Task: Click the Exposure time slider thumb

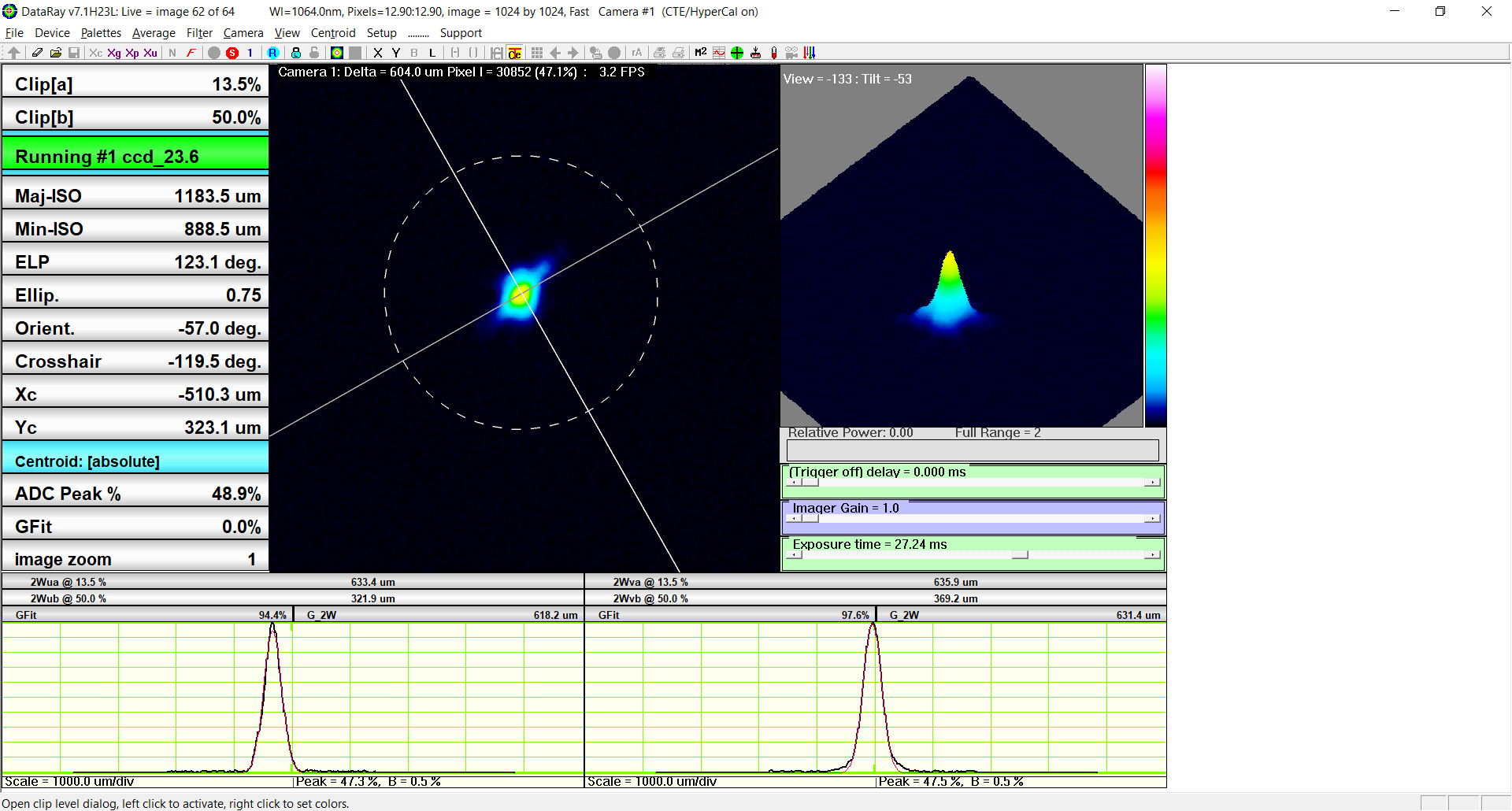Action: (x=1020, y=554)
